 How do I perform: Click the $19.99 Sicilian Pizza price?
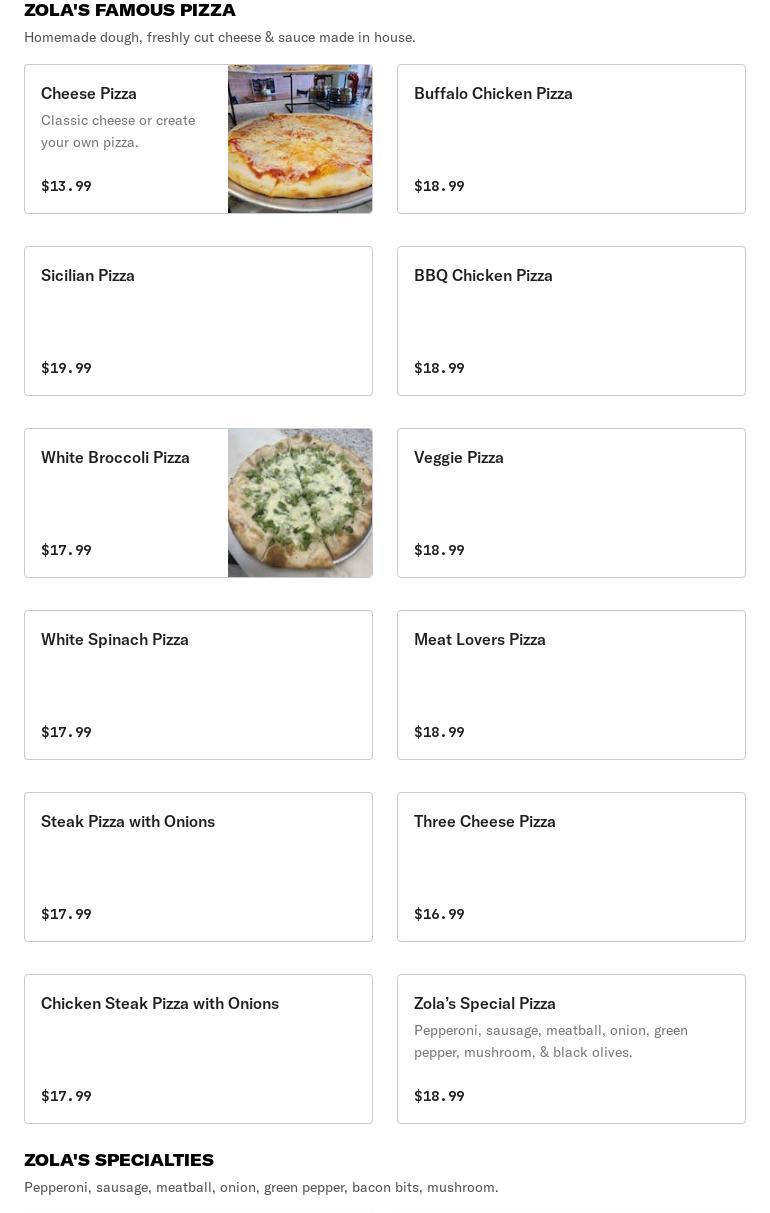pos(66,368)
